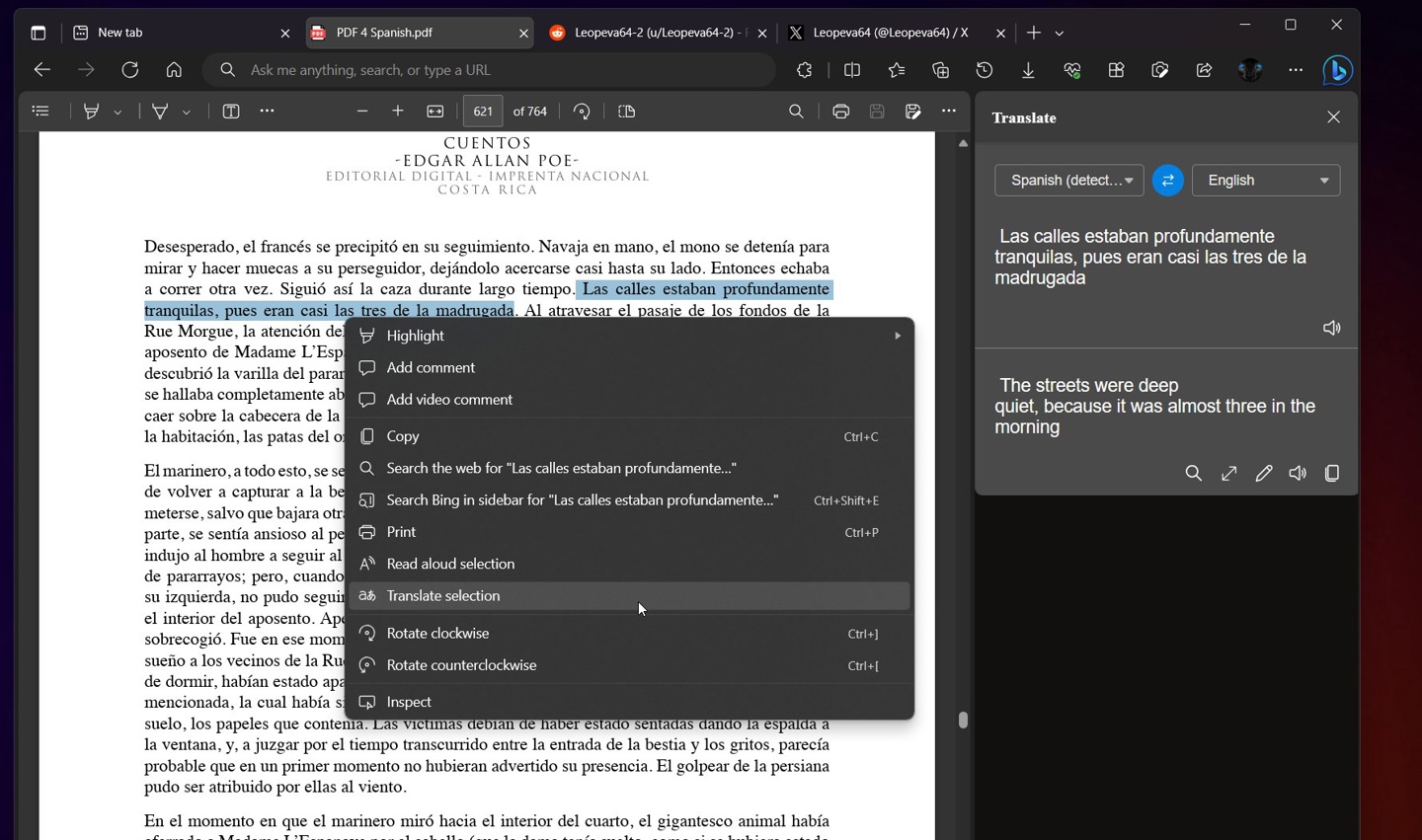1422x840 pixels.
Task: Expand draw tool options arrow
Action: click(x=187, y=113)
